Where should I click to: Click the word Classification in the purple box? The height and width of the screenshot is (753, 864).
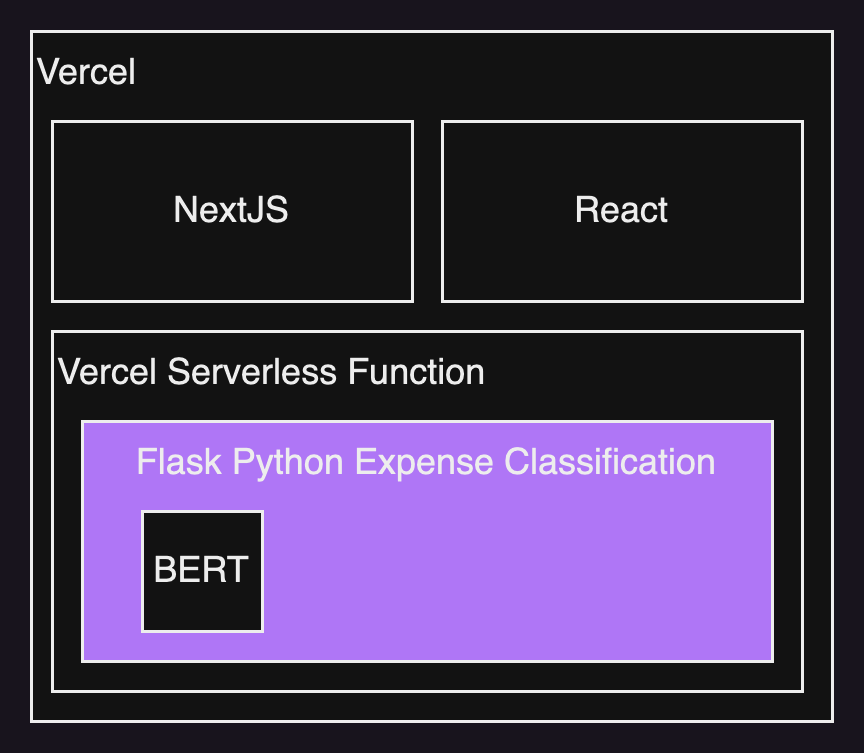[x=609, y=462]
